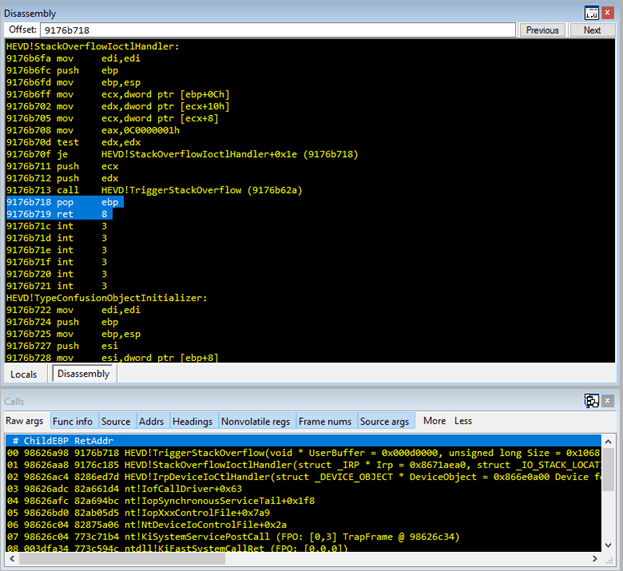Click instruction at 9176b6fc push ebp
Image resolution: width=623 pixels, height=571 pixels.
[62, 70]
